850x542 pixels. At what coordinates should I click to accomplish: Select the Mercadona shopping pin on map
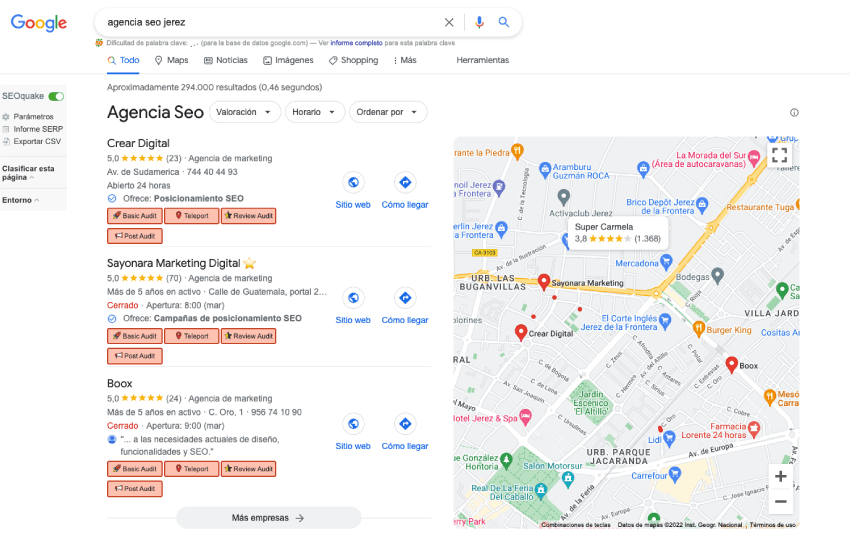click(x=666, y=262)
